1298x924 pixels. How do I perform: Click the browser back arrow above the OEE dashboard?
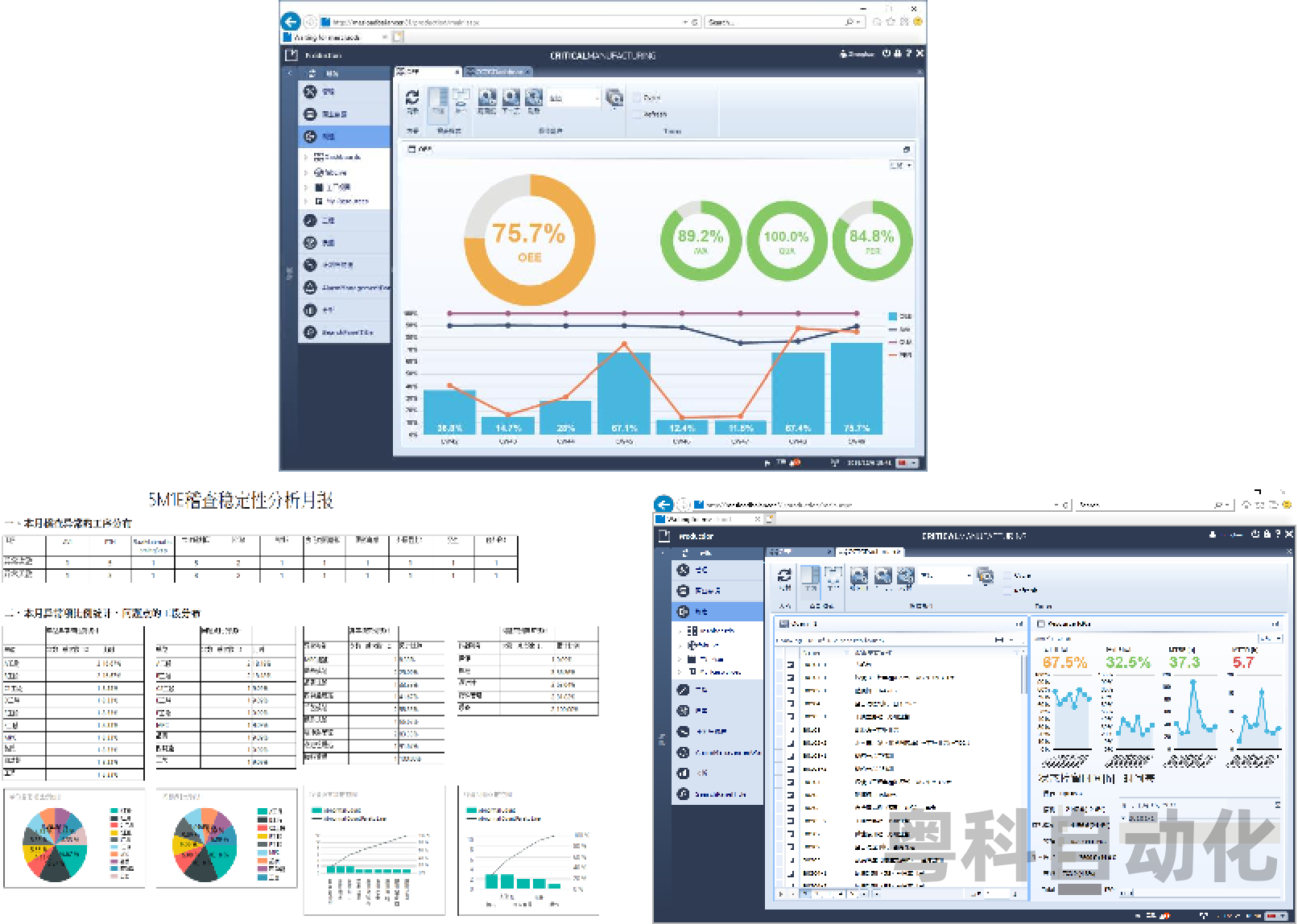coord(291,23)
